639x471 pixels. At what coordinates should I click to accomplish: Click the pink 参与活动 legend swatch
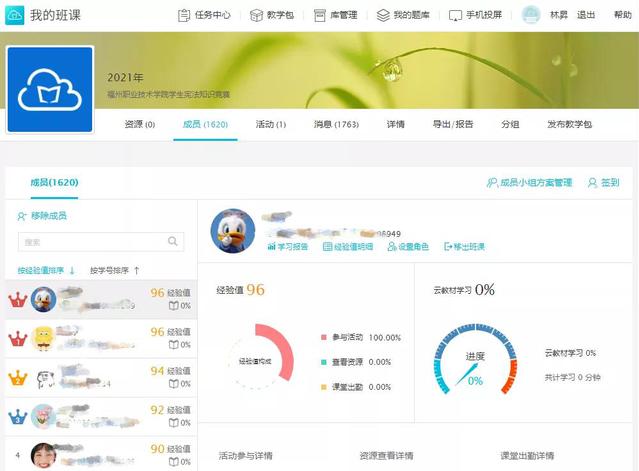(323, 338)
